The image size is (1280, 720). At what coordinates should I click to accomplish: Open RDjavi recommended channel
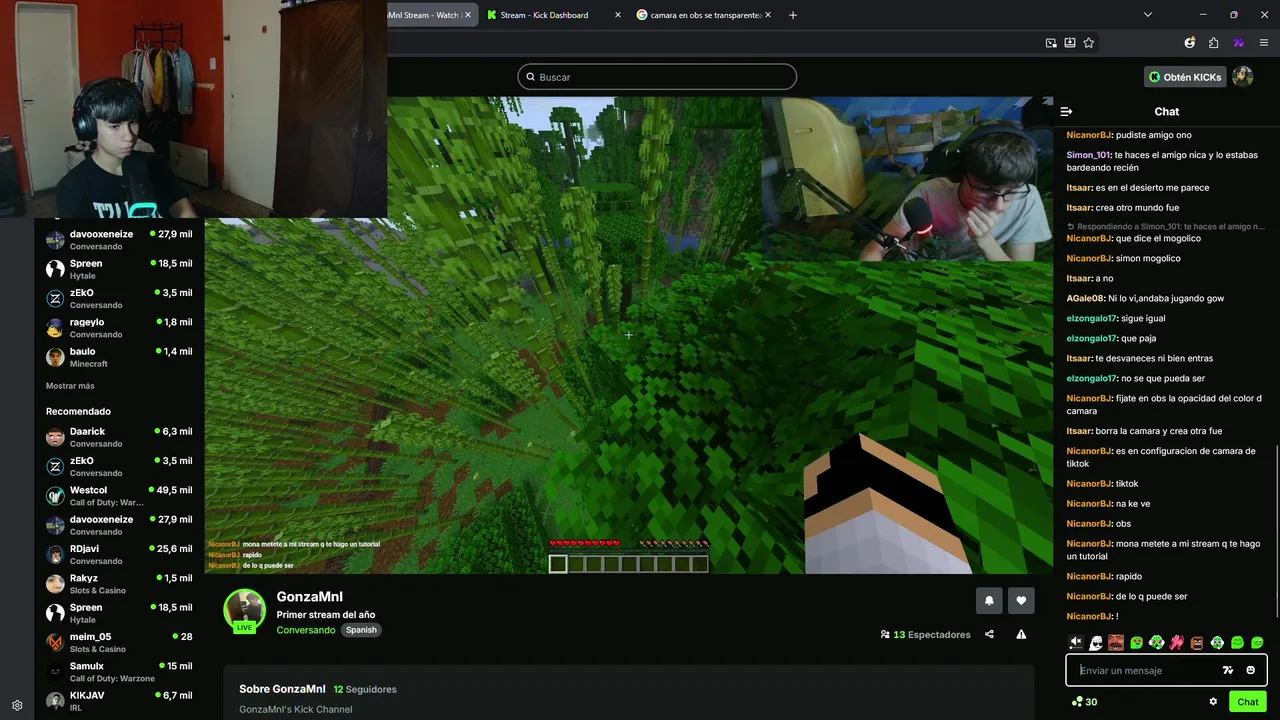(x=118, y=554)
